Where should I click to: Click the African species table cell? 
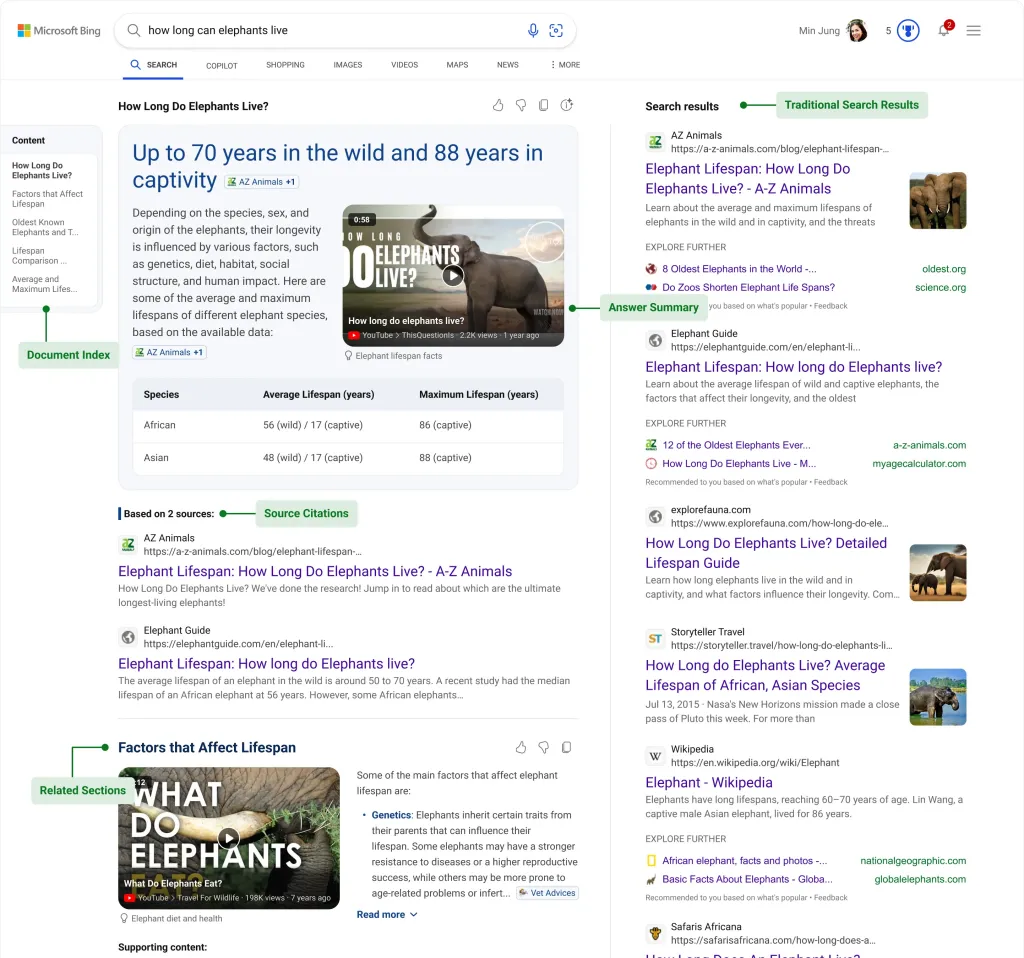[x=159, y=425]
